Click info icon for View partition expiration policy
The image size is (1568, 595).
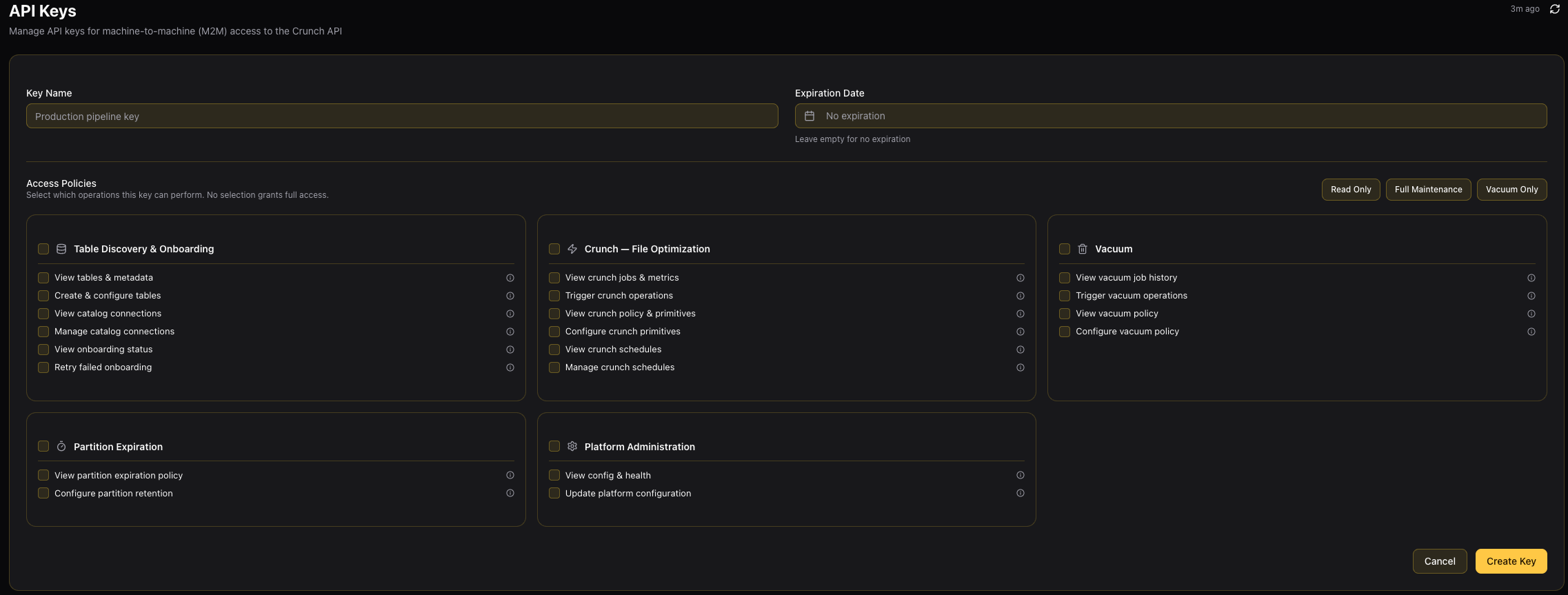coord(510,475)
